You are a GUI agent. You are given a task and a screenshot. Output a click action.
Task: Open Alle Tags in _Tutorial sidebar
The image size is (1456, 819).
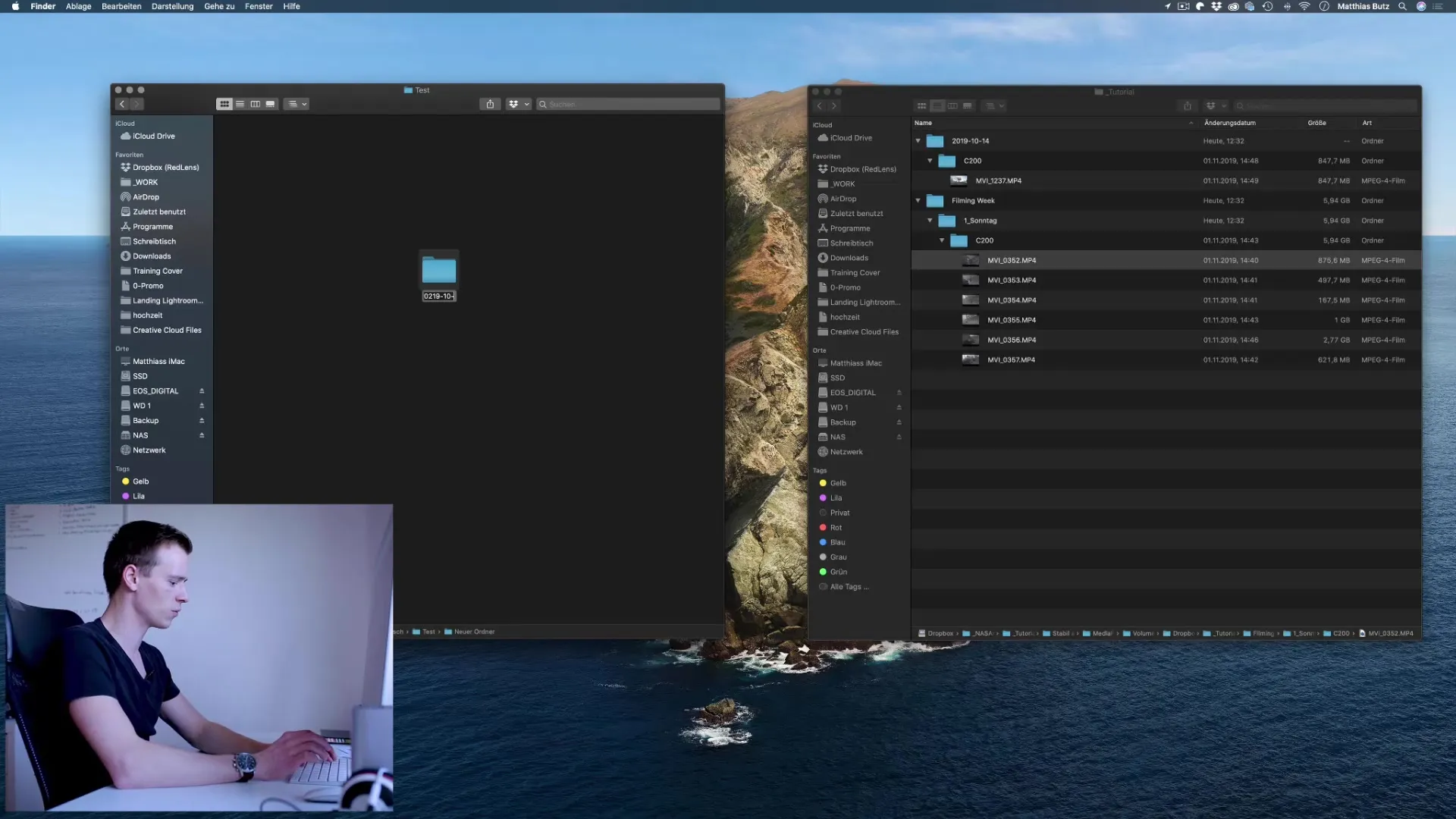(844, 587)
